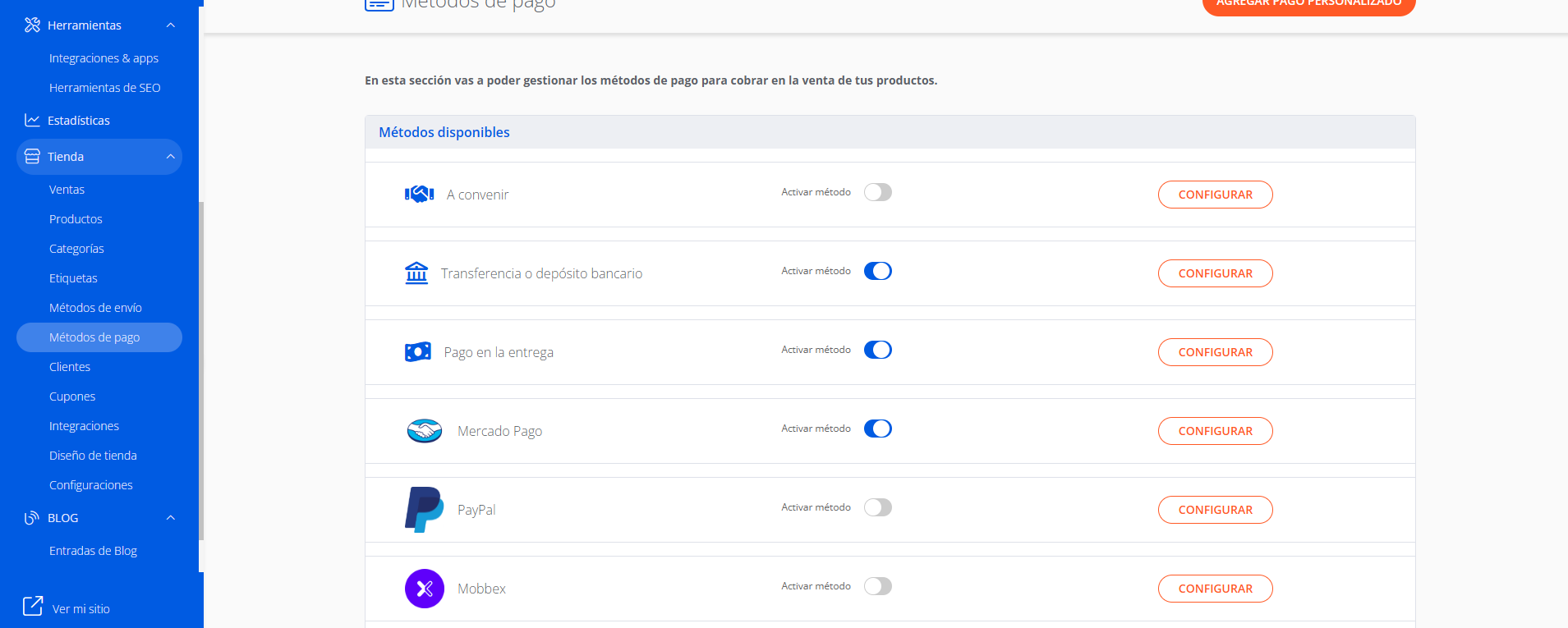Click the Transferencia o depósito bancario label
Image resolution: width=1568 pixels, height=628 pixels.
[541, 273]
